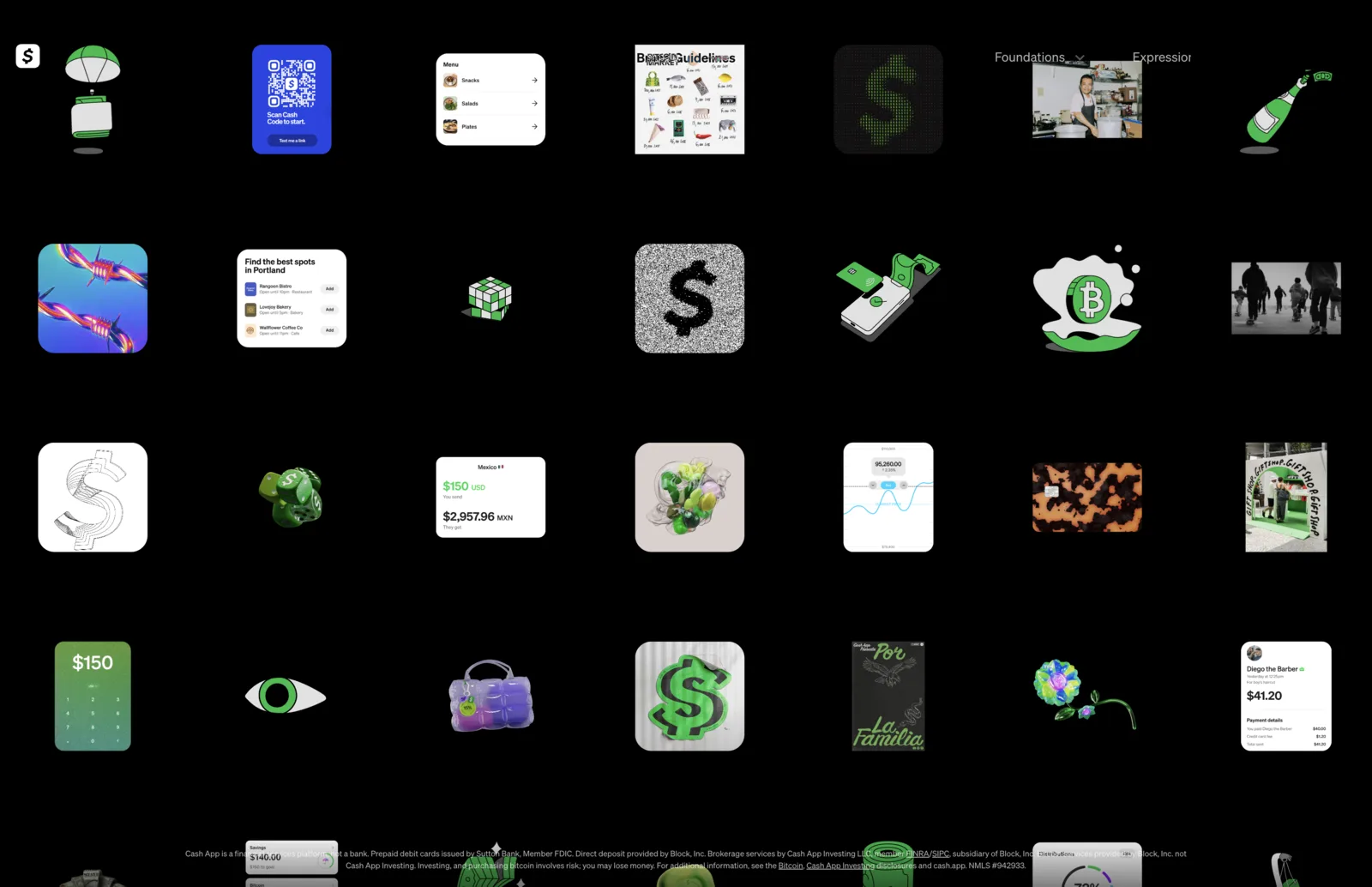Open the purple inflatable handbag illustration
The width and height of the screenshot is (1372, 887).
point(490,696)
